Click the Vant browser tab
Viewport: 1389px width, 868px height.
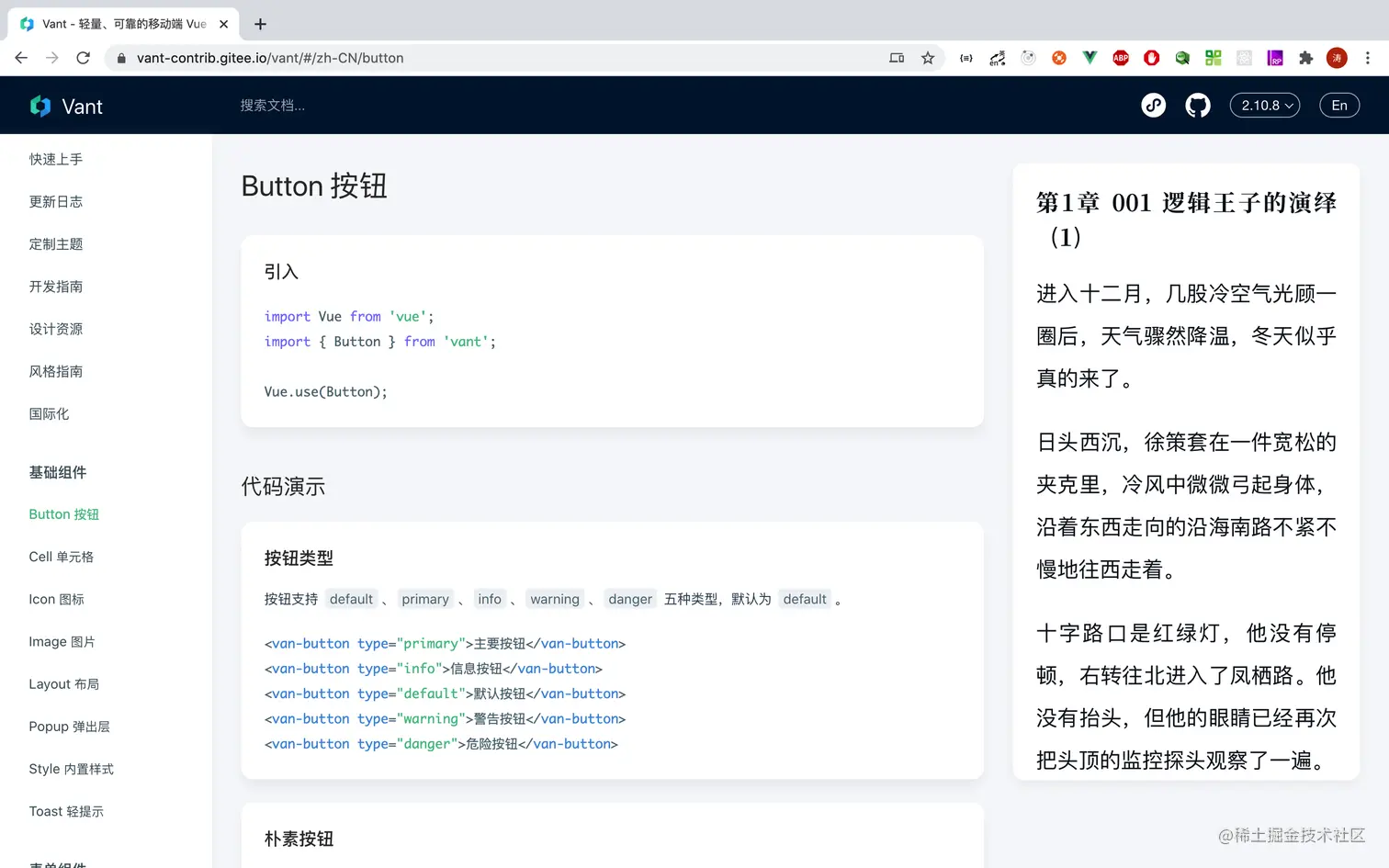(124, 24)
